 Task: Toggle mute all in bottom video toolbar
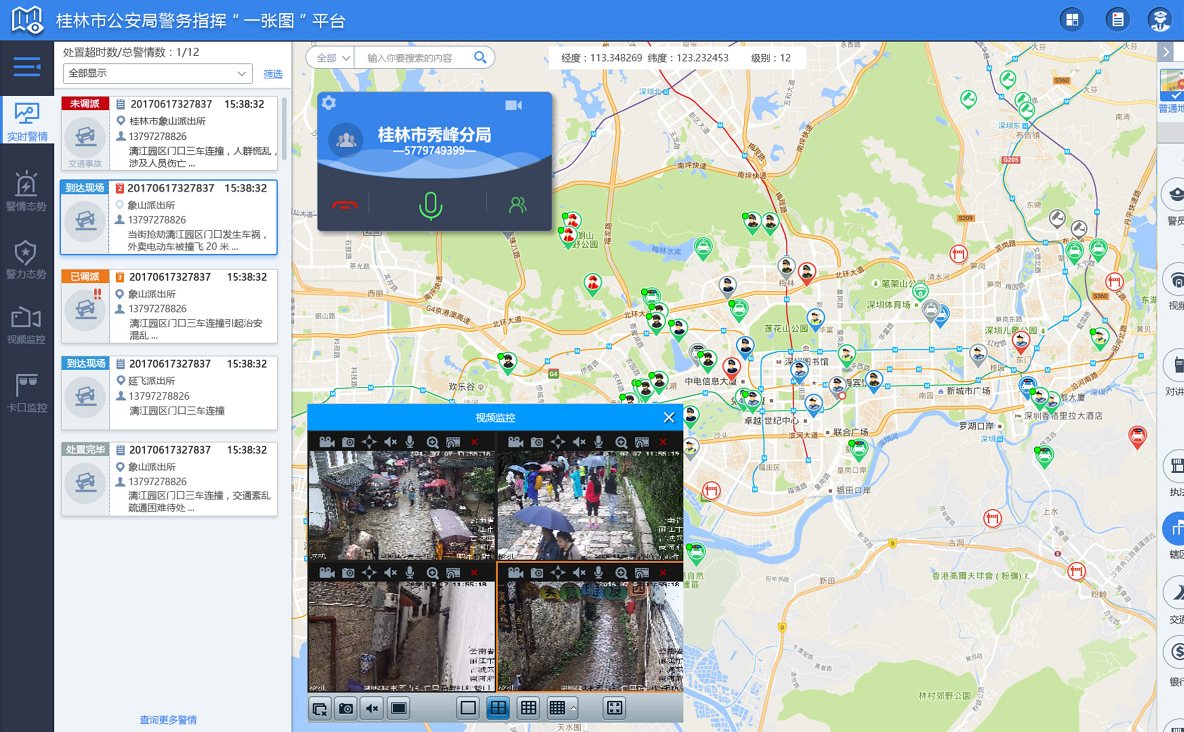[372, 709]
